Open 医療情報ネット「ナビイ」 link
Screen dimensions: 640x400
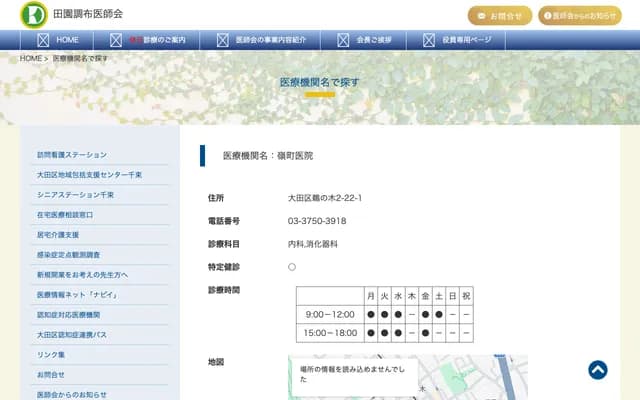(78, 295)
